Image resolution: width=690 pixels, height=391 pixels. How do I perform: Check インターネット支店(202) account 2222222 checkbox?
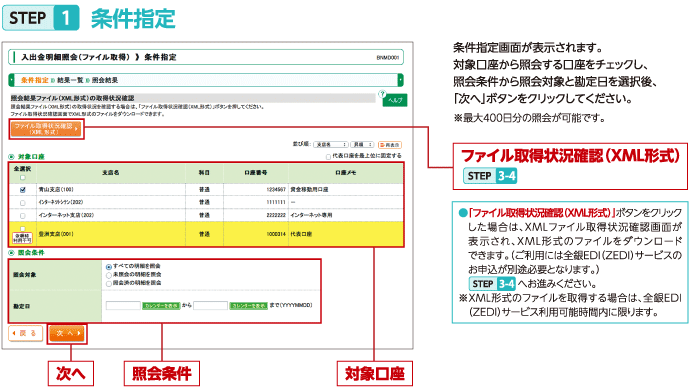point(22,216)
